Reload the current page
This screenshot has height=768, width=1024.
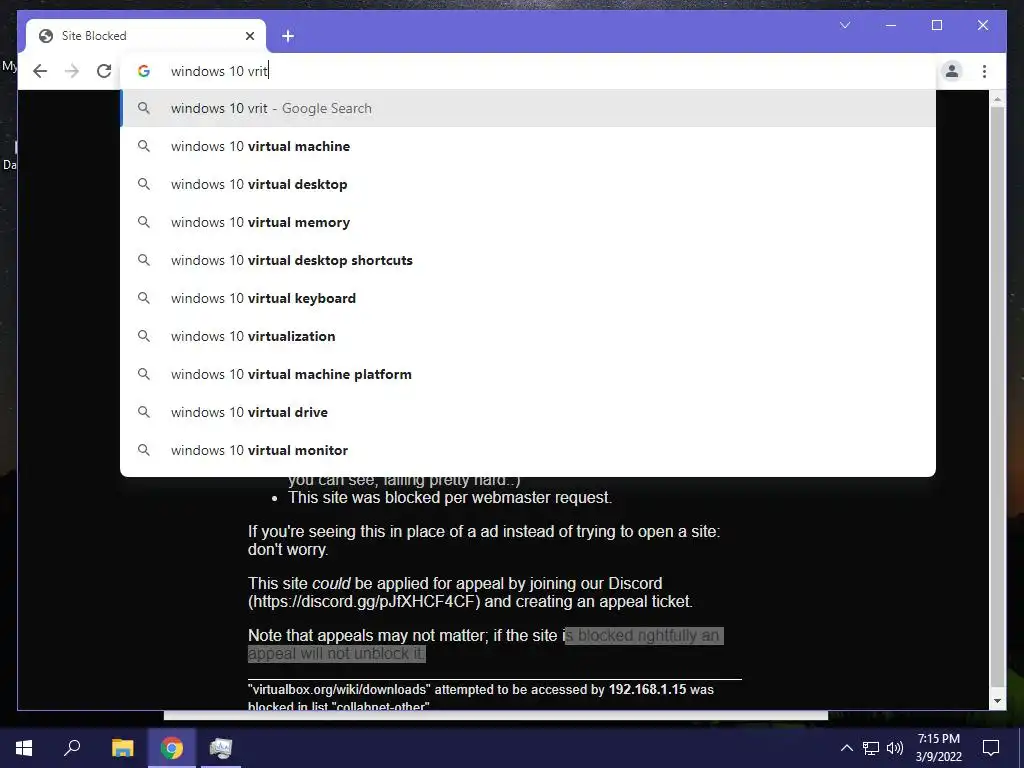[104, 71]
